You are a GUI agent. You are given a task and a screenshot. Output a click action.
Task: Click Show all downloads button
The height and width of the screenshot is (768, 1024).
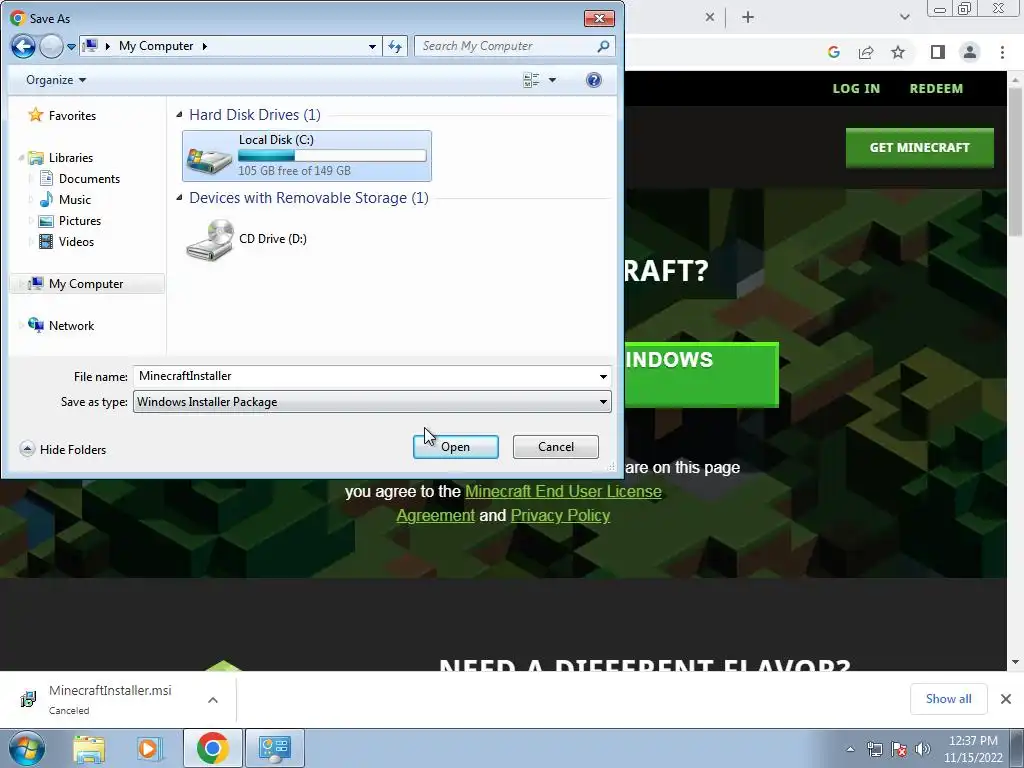click(948, 699)
